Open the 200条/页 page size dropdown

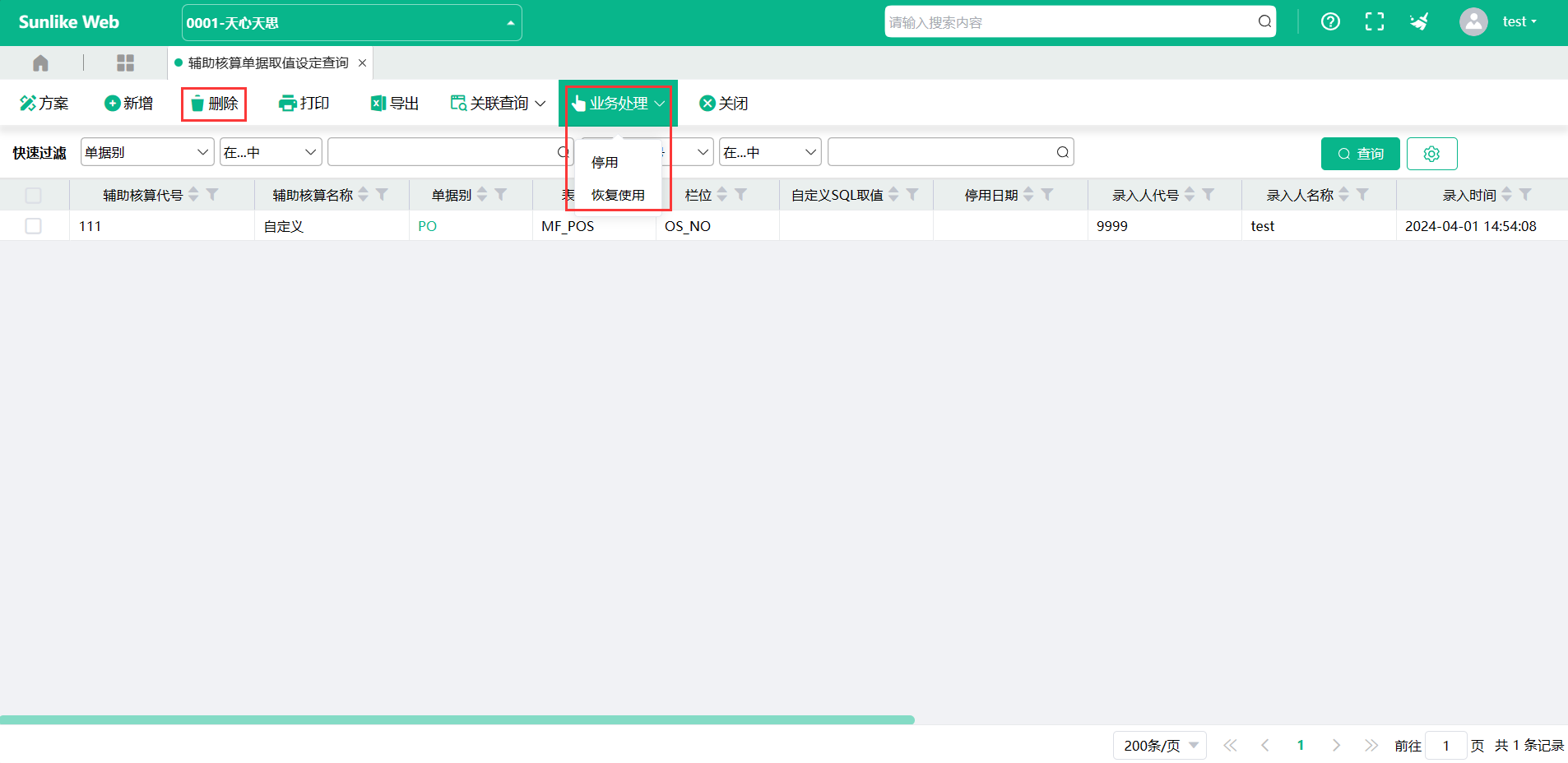tap(1160, 745)
